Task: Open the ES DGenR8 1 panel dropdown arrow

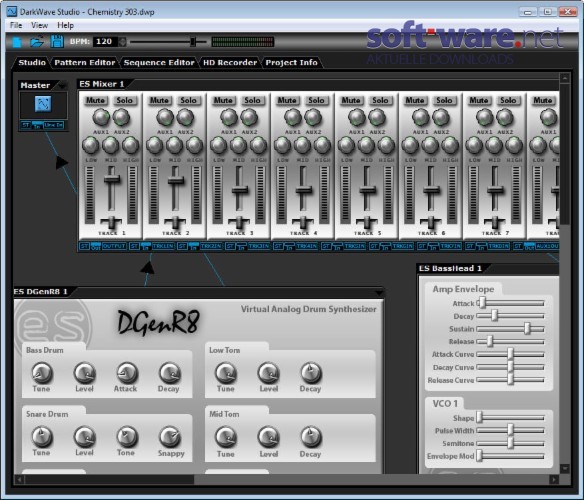Action: coord(379,293)
